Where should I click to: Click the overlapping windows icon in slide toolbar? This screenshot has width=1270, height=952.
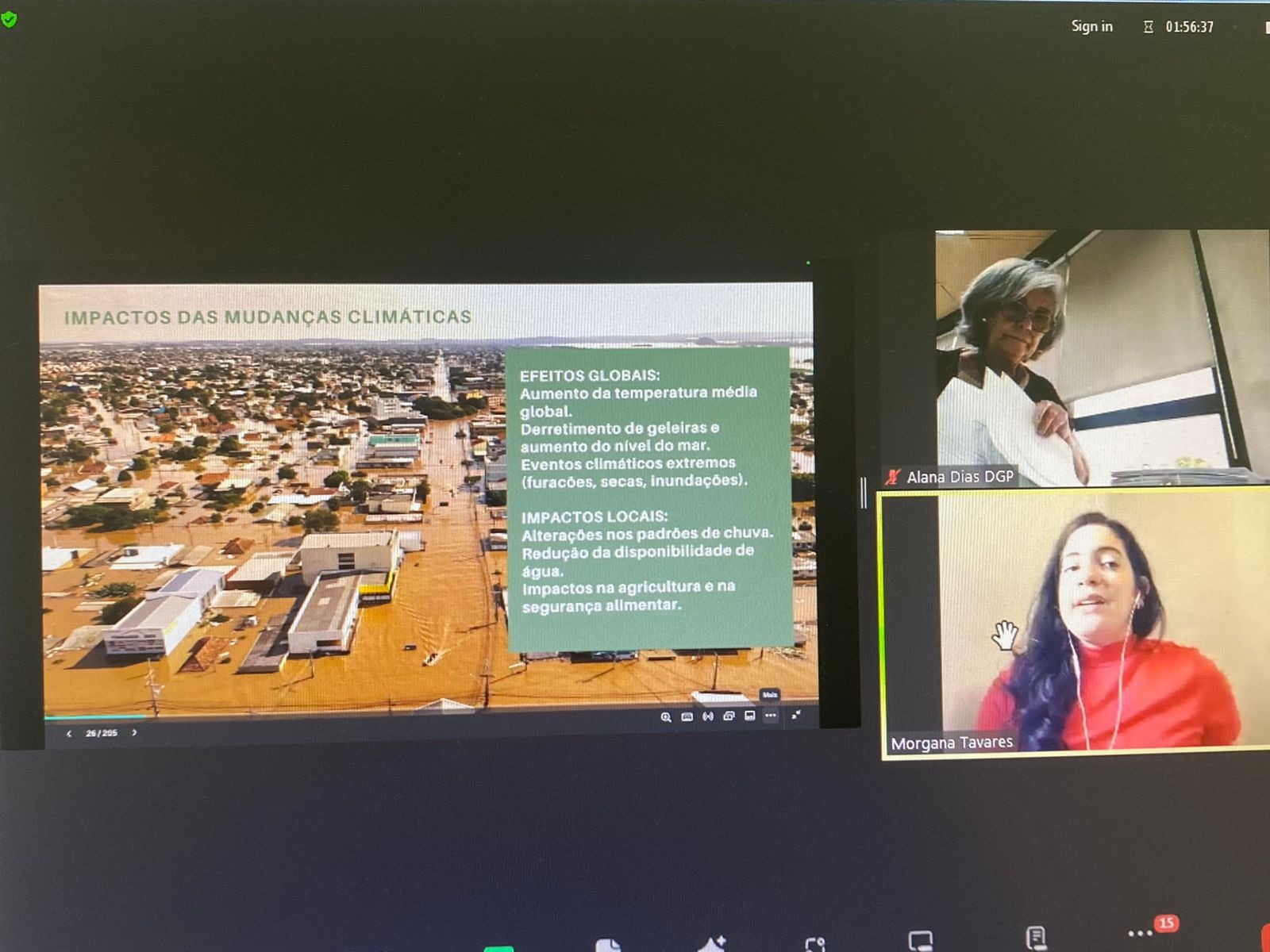point(729,716)
